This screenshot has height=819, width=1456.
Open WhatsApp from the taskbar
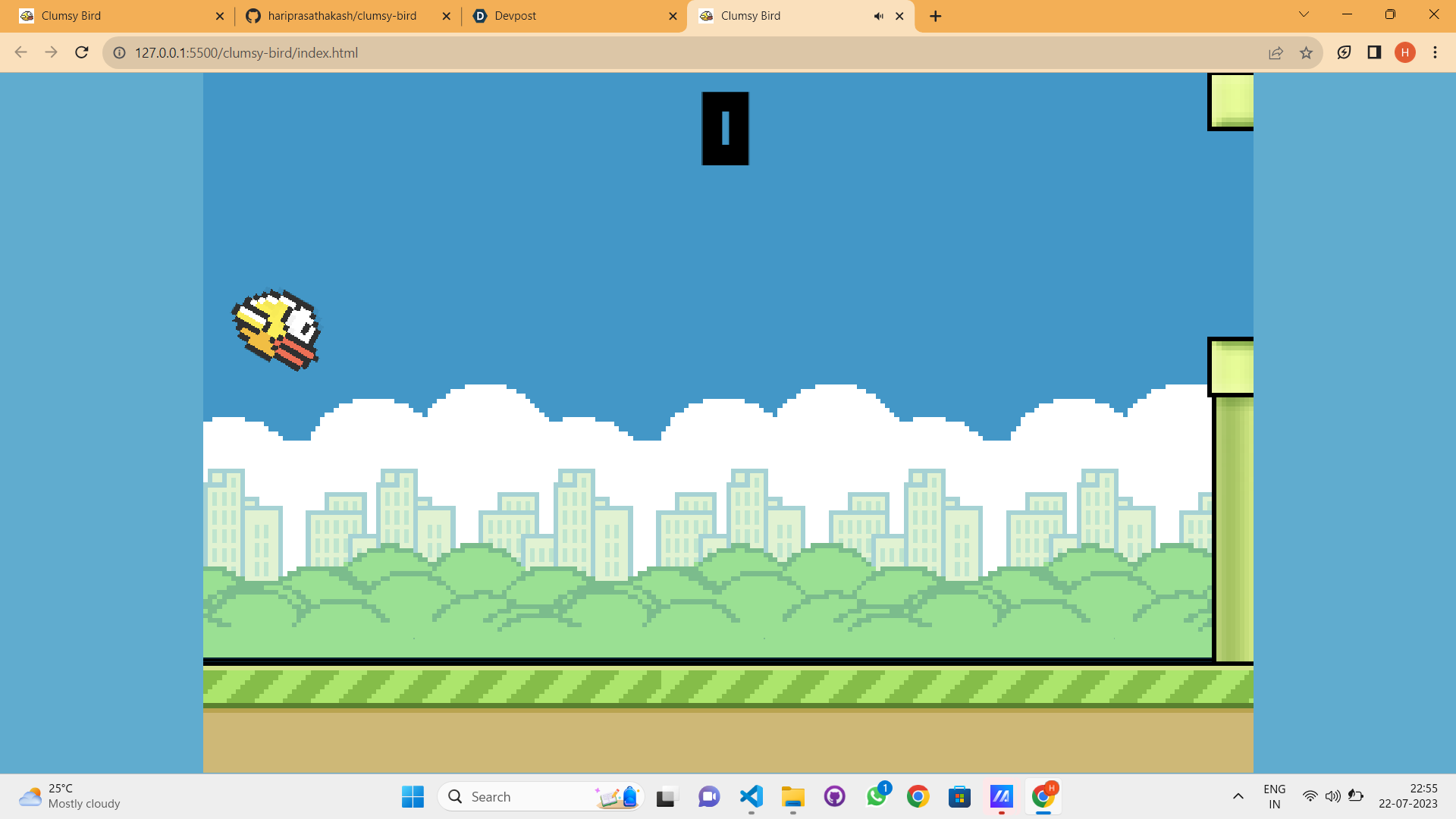877,796
